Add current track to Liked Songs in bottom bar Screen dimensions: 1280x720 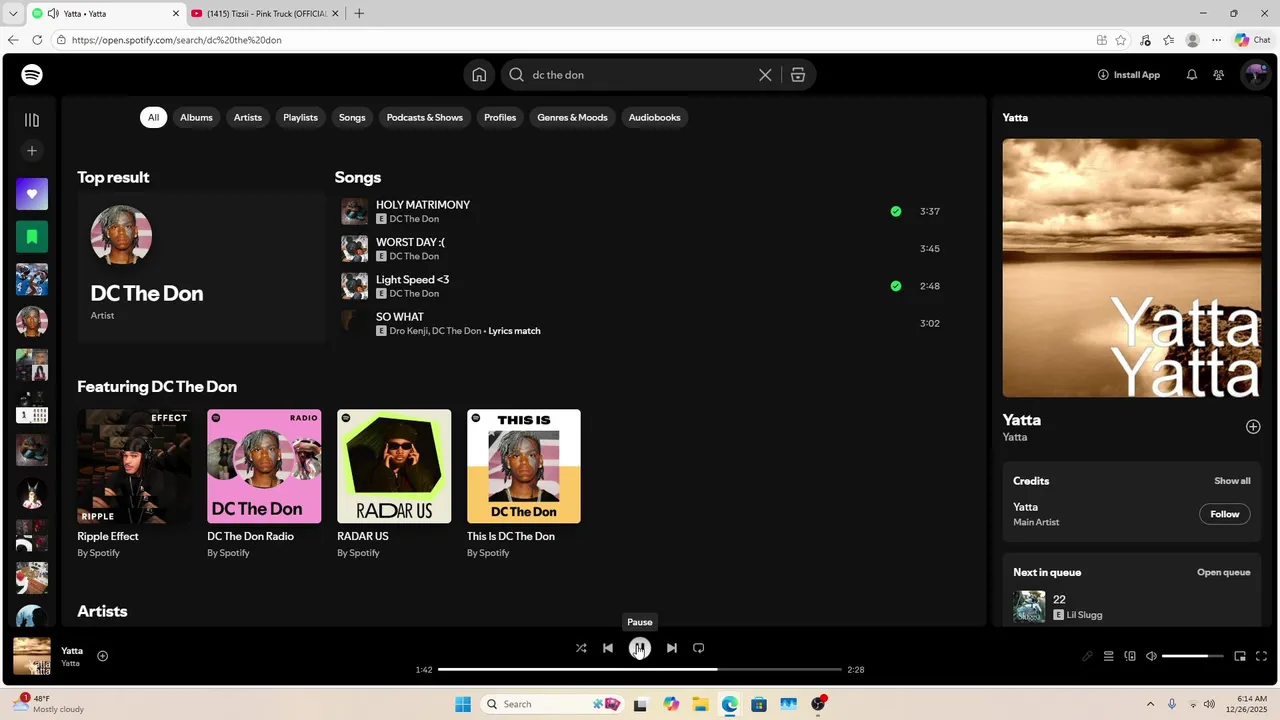tap(102, 656)
